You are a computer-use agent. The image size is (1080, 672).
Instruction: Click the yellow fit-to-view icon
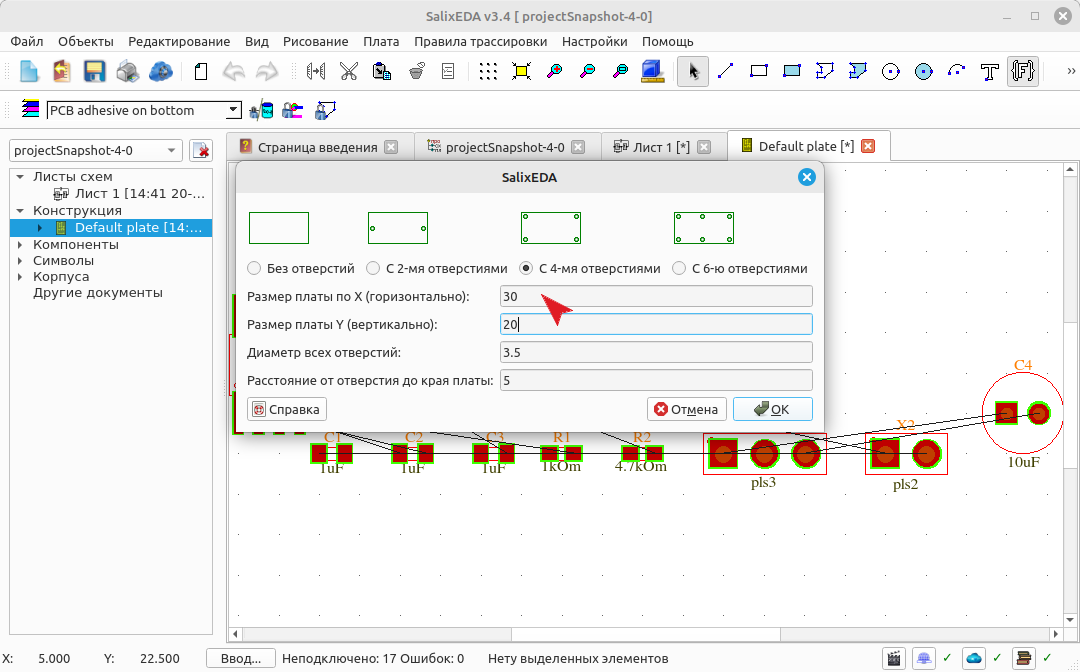pyautogui.click(x=521, y=71)
